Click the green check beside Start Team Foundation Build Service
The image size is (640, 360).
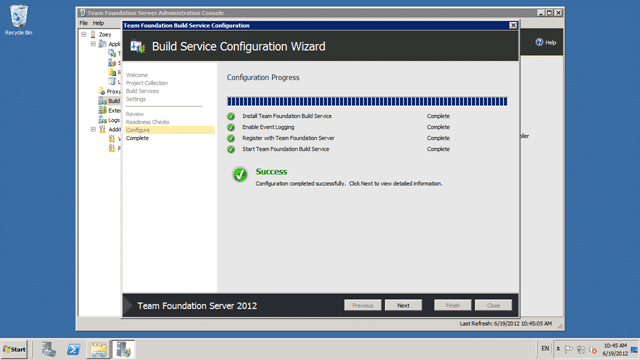(231, 149)
